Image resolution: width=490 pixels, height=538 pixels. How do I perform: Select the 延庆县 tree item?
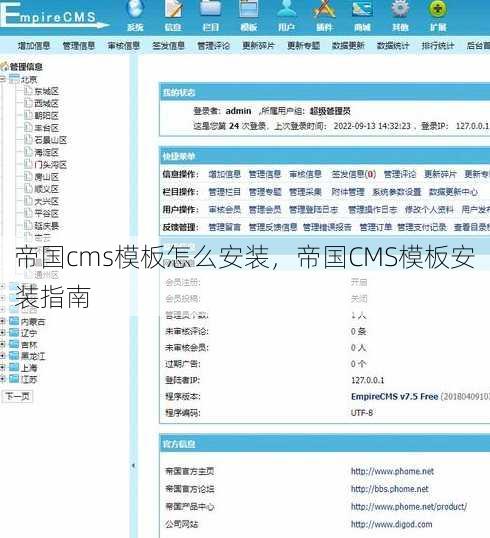[x=47, y=226]
